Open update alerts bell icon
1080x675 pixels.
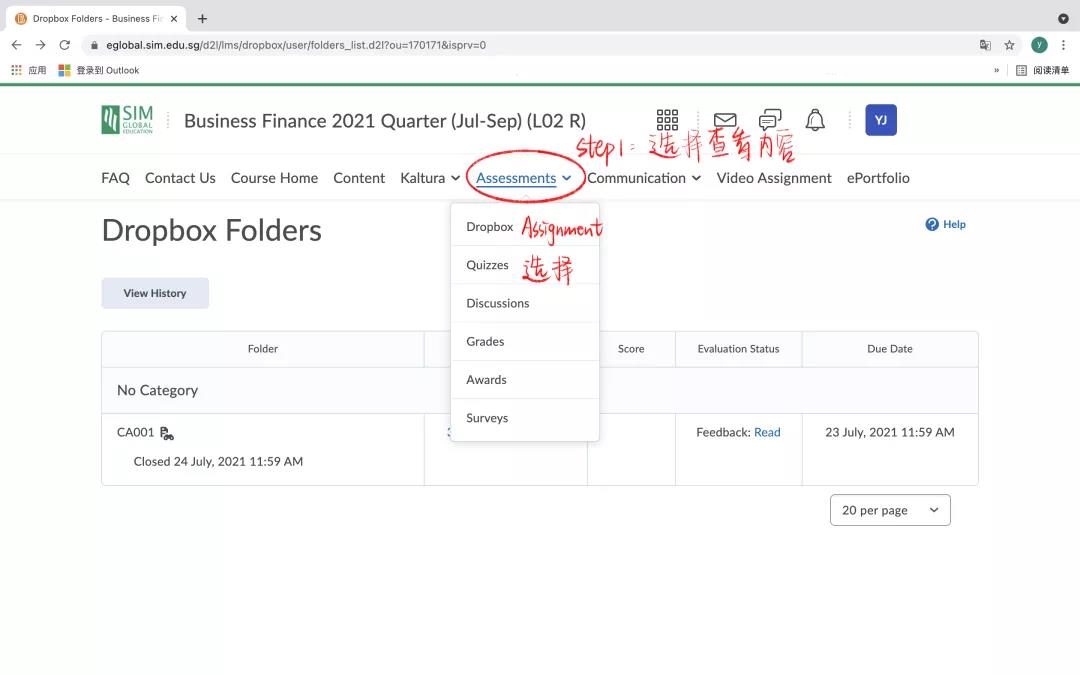tap(816, 120)
